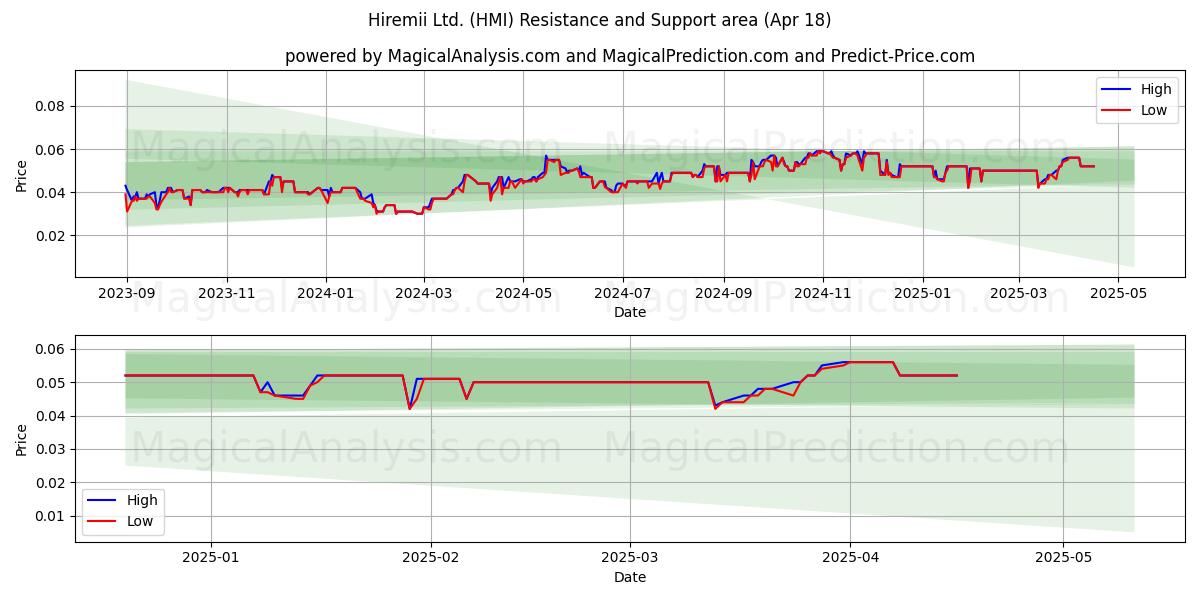Click the '2025-05' tick label on lower axis
This screenshot has width=1200, height=600.
pyautogui.click(x=1064, y=559)
